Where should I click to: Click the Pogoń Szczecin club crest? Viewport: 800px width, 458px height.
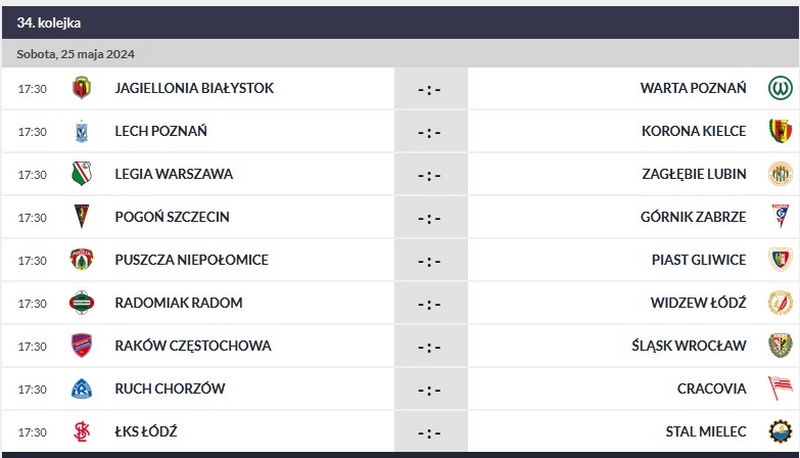coord(81,217)
